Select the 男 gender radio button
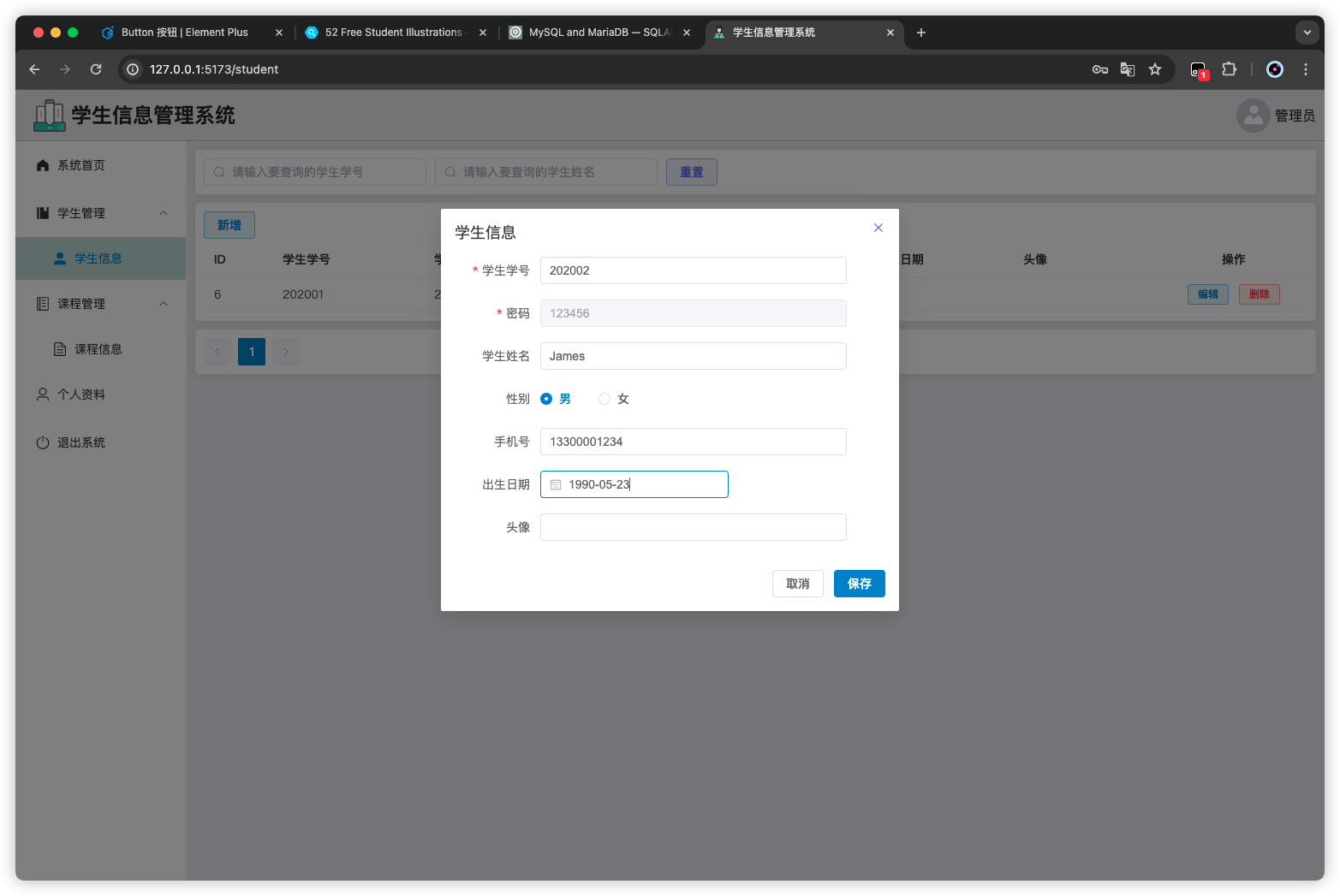 tap(546, 399)
